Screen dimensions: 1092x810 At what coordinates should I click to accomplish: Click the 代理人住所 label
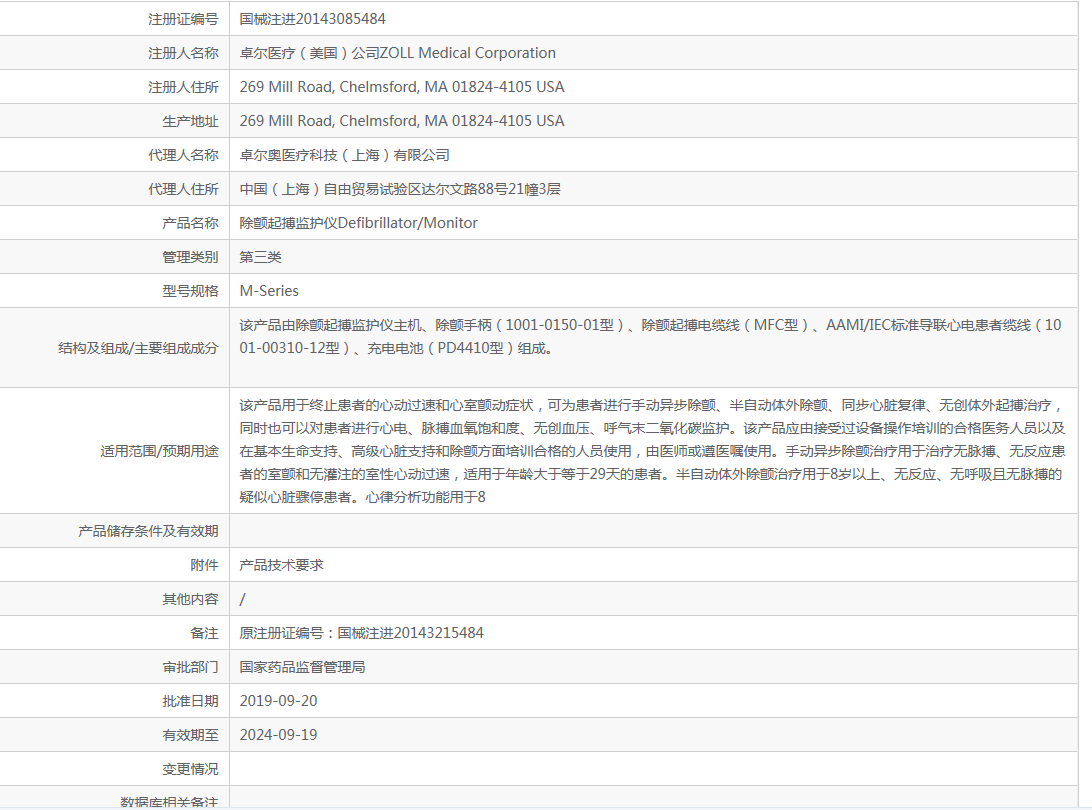coord(183,189)
